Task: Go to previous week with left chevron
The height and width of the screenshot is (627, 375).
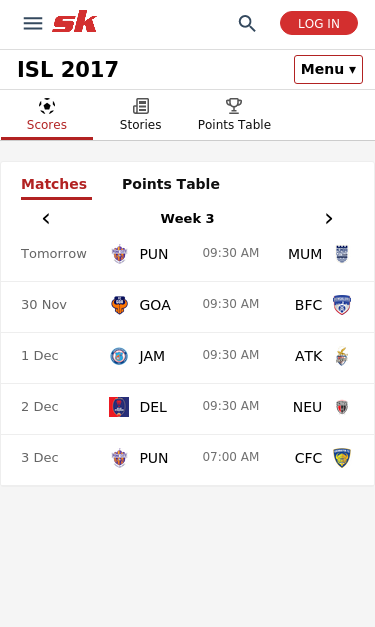Action: click(46, 219)
